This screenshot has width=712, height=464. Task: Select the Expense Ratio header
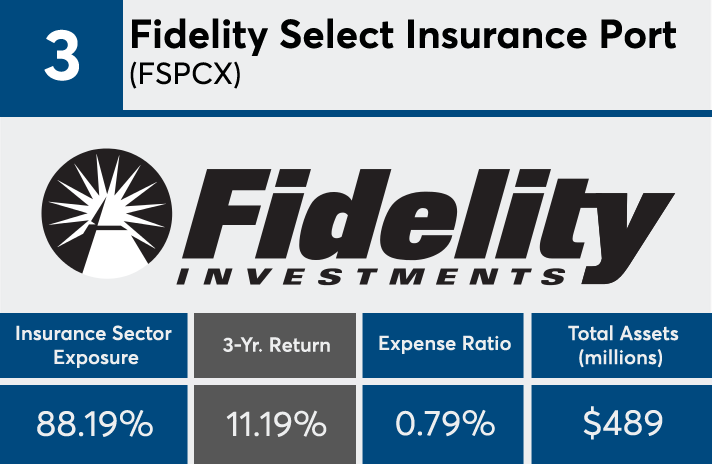click(x=443, y=345)
